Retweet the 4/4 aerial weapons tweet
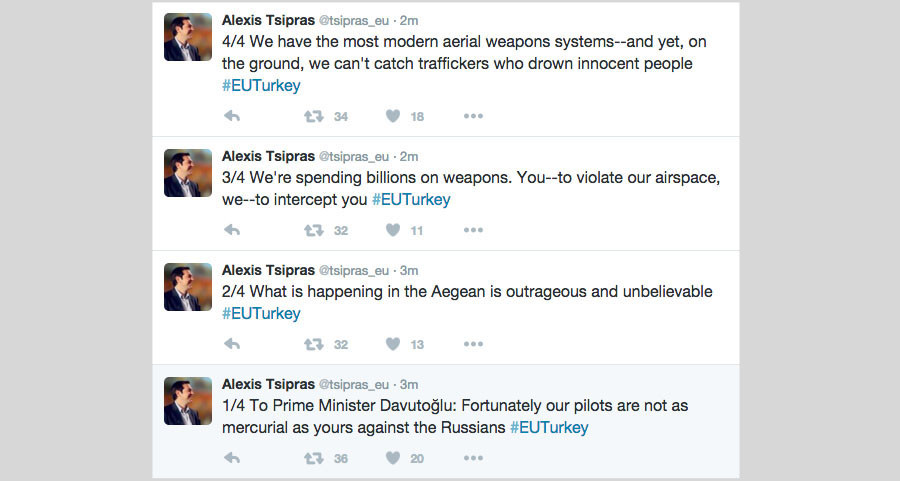This screenshot has width=900, height=481. (x=313, y=116)
